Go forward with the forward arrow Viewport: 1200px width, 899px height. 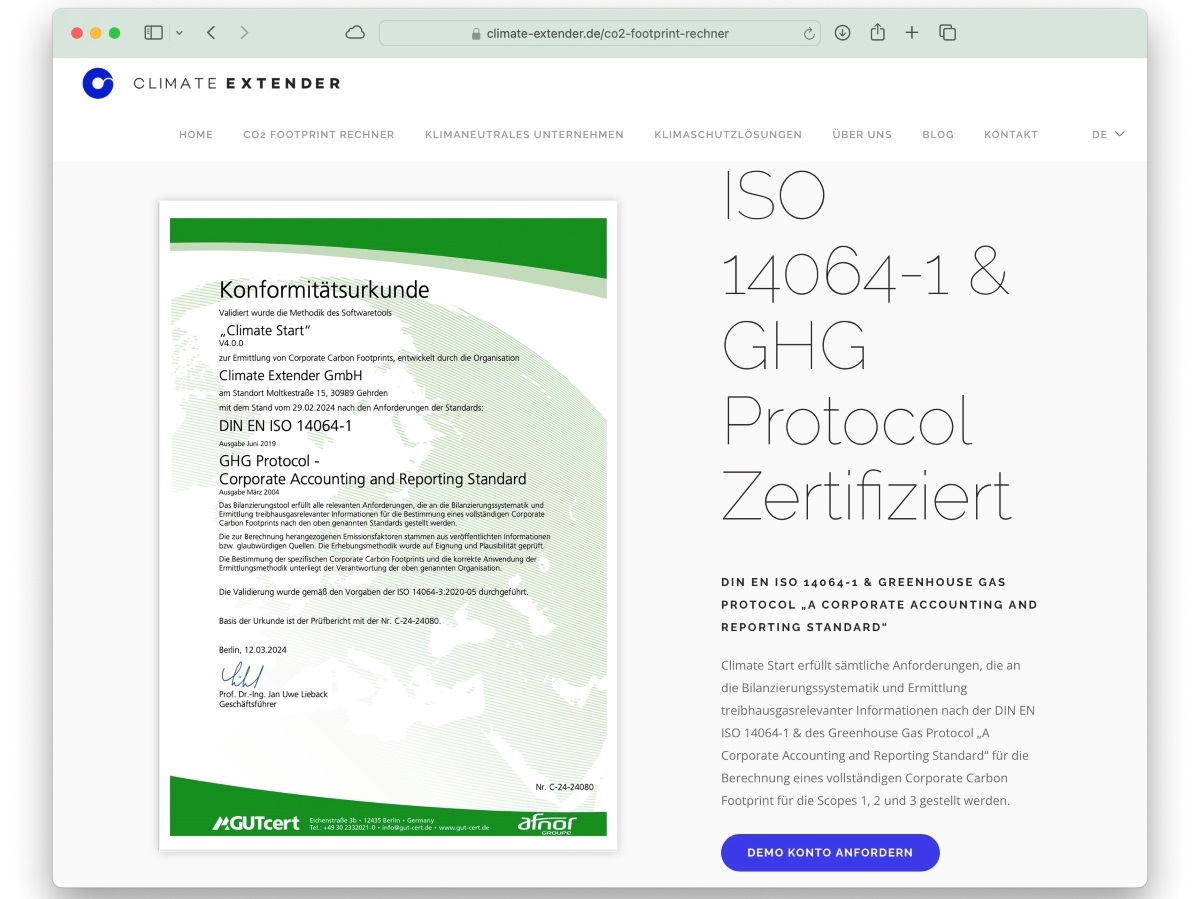tap(244, 33)
